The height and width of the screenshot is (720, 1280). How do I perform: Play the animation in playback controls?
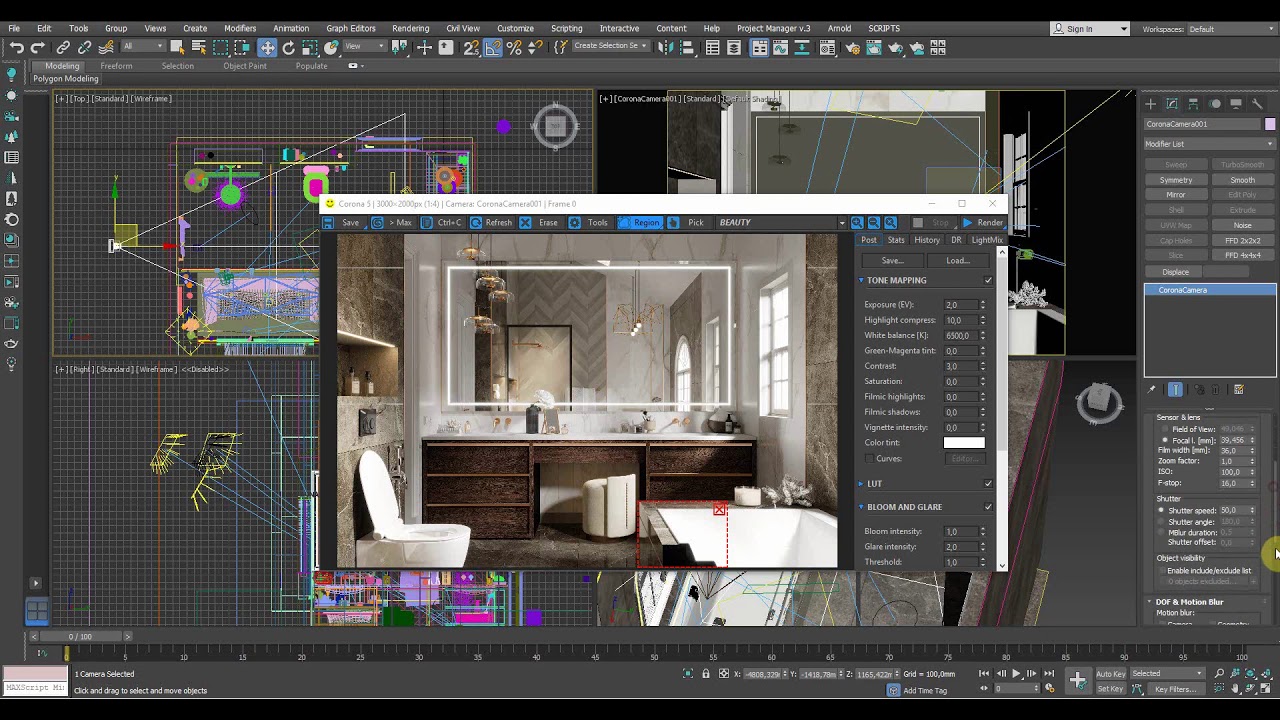(x=1016, y=674)
